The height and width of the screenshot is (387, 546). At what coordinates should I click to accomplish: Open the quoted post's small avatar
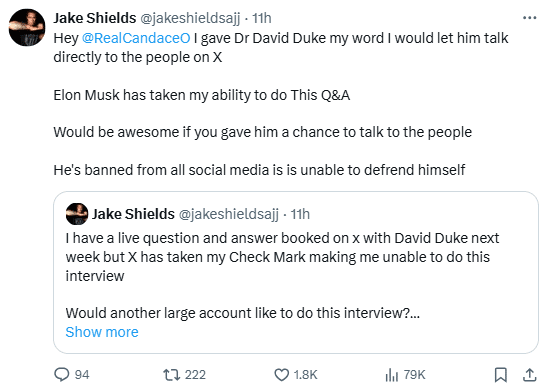77,214
